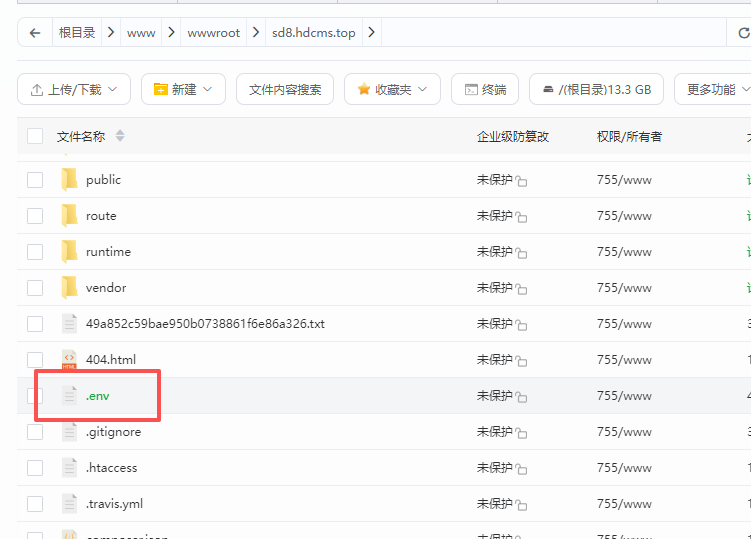Expand the 新建 dropdown menu
Screen dimensions: 751x539
[183, 89]
